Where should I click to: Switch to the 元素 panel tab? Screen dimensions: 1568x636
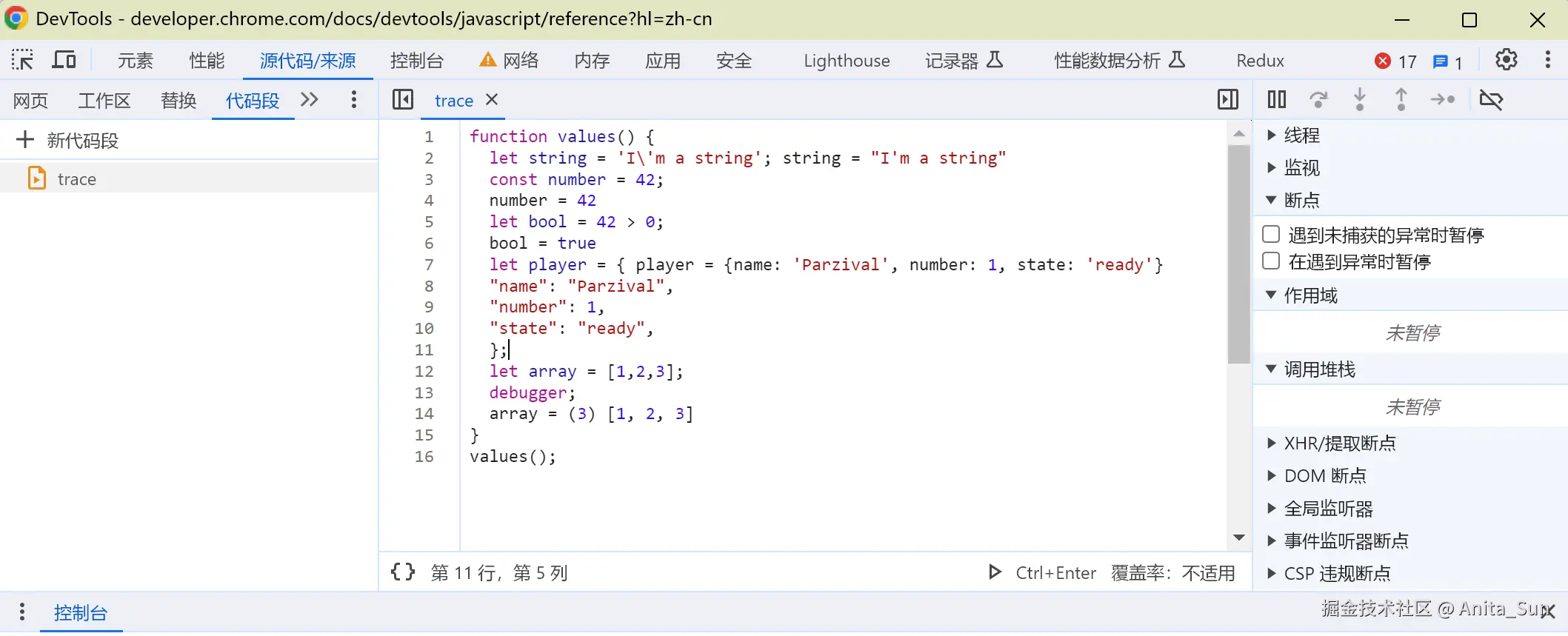tap(136, 61)
